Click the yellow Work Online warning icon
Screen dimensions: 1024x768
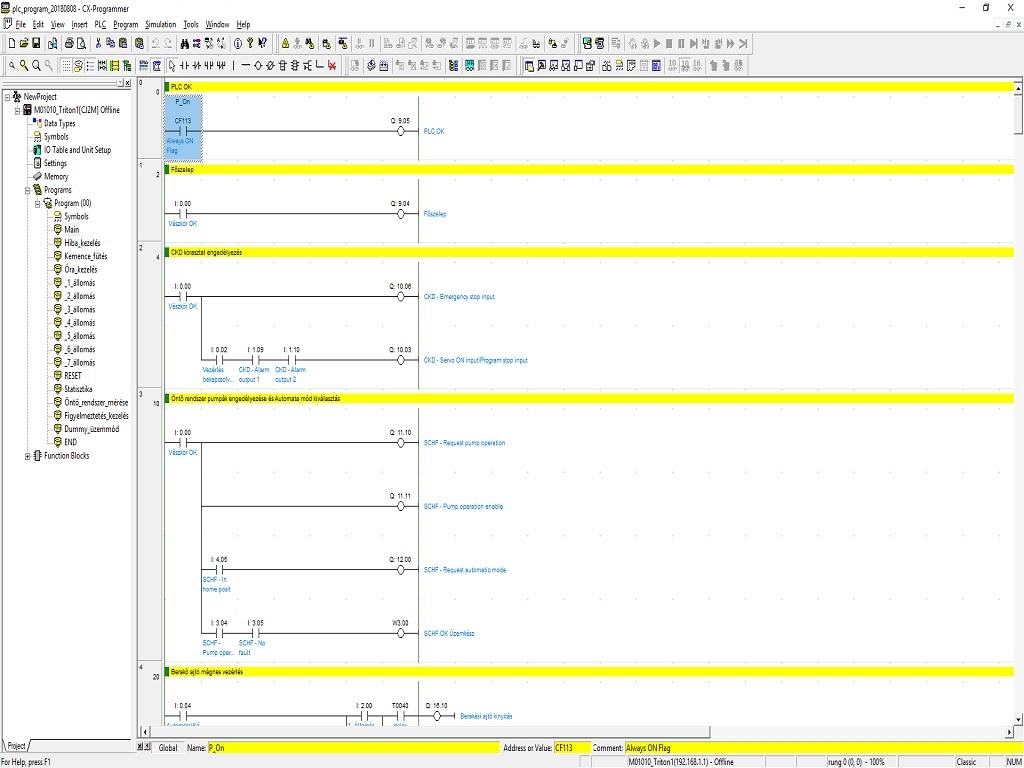click(285, 44)
